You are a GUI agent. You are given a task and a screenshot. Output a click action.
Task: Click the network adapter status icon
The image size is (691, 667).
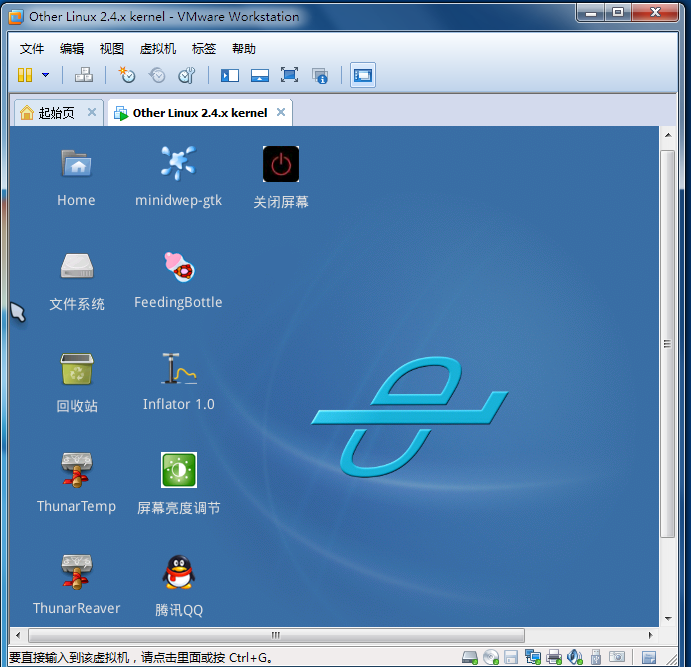tap(533, 657)
